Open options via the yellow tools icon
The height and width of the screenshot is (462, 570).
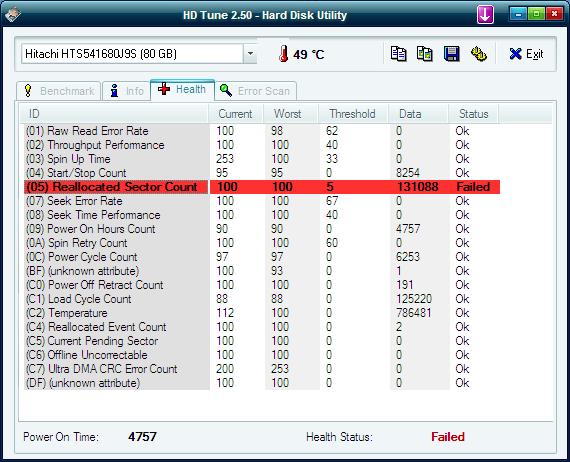click(x=478, y=54)
